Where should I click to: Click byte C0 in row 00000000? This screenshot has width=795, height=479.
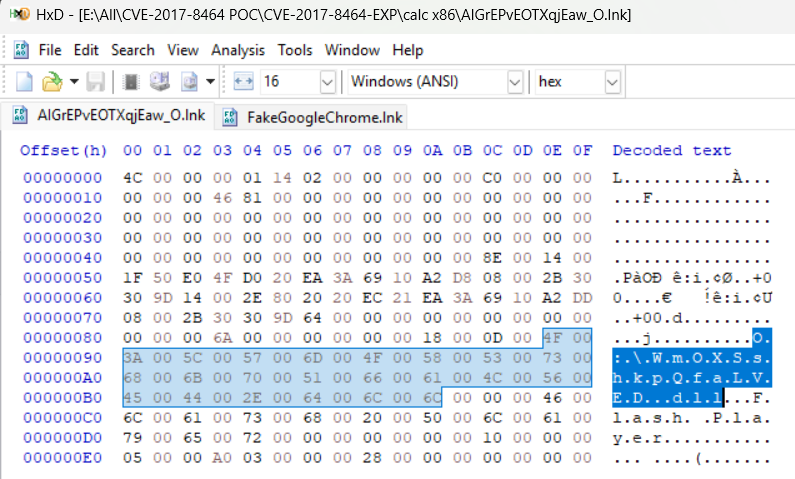(492, 178)
